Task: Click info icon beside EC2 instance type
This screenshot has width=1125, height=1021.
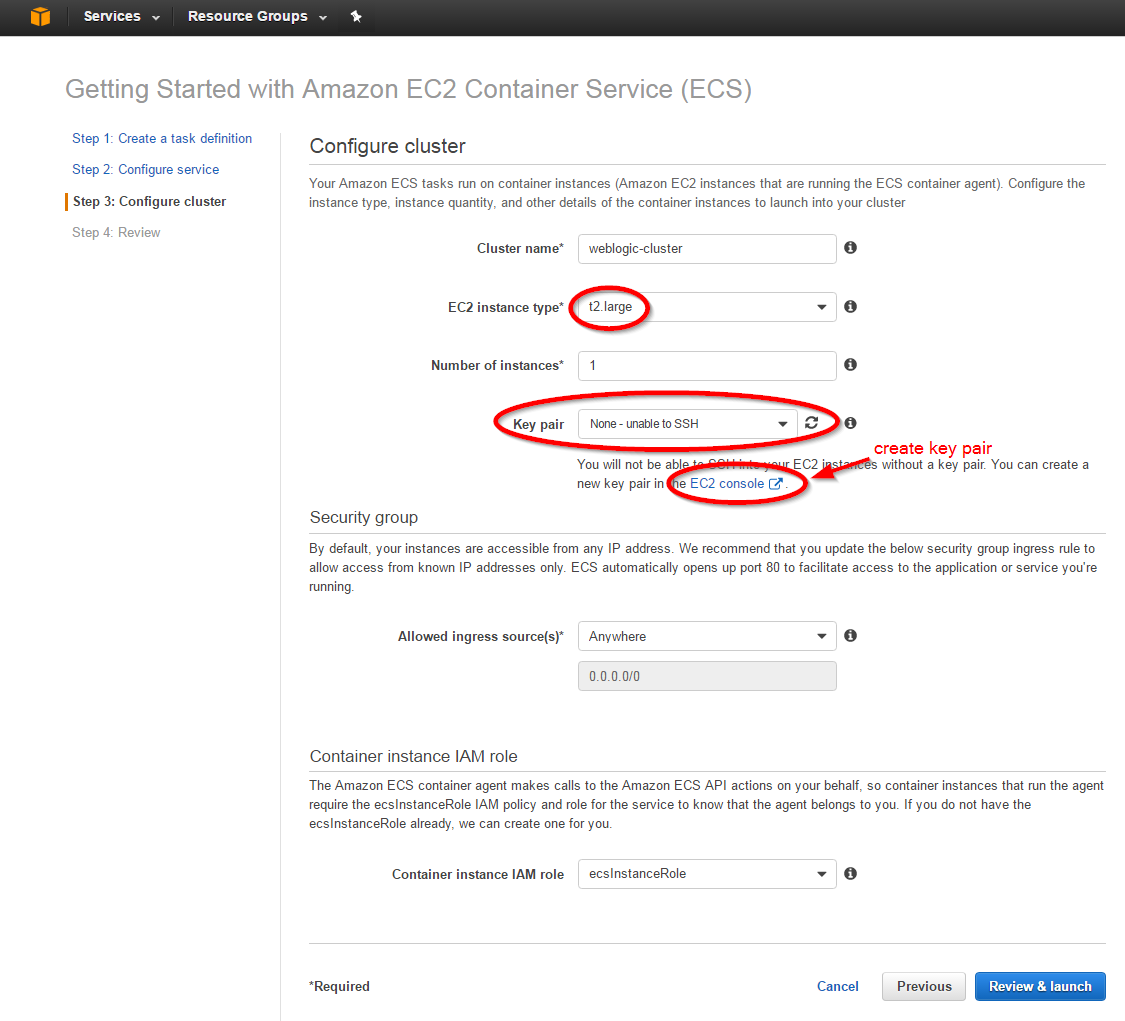Action: 850,307
